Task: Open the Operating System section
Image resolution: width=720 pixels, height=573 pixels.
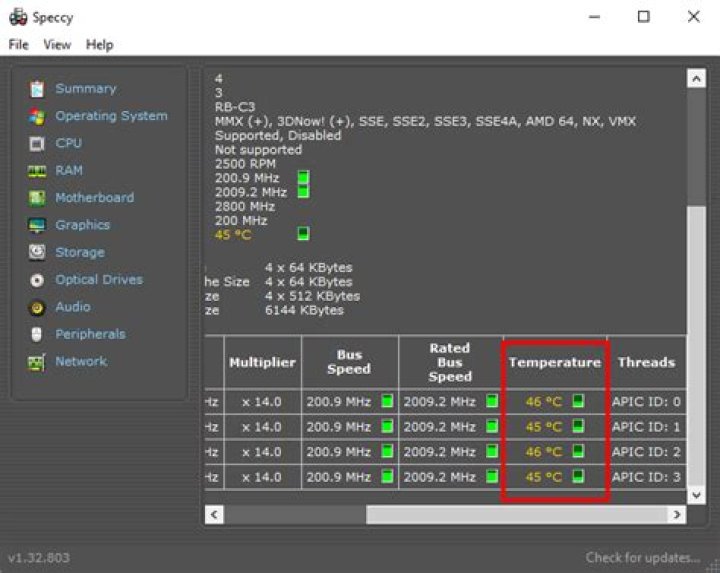Action: (x=112, y=116)
